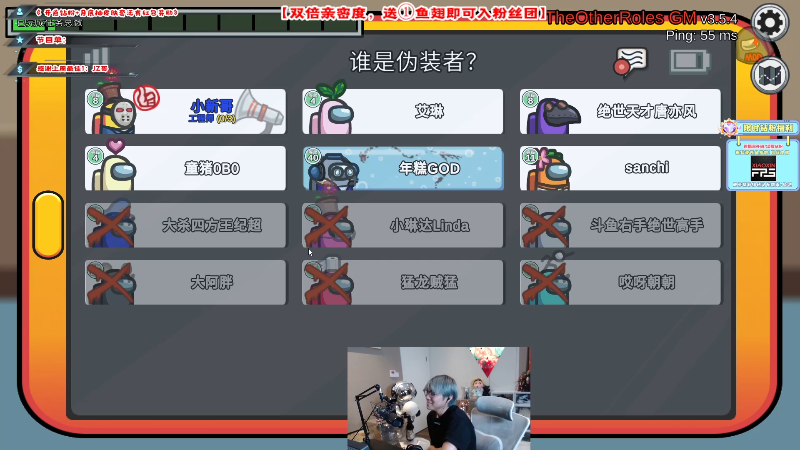Open the XIAOXIN FPS promo banner
Image resolution: width=800 pixels, height=450 pixels.
(x=762, y=164)
